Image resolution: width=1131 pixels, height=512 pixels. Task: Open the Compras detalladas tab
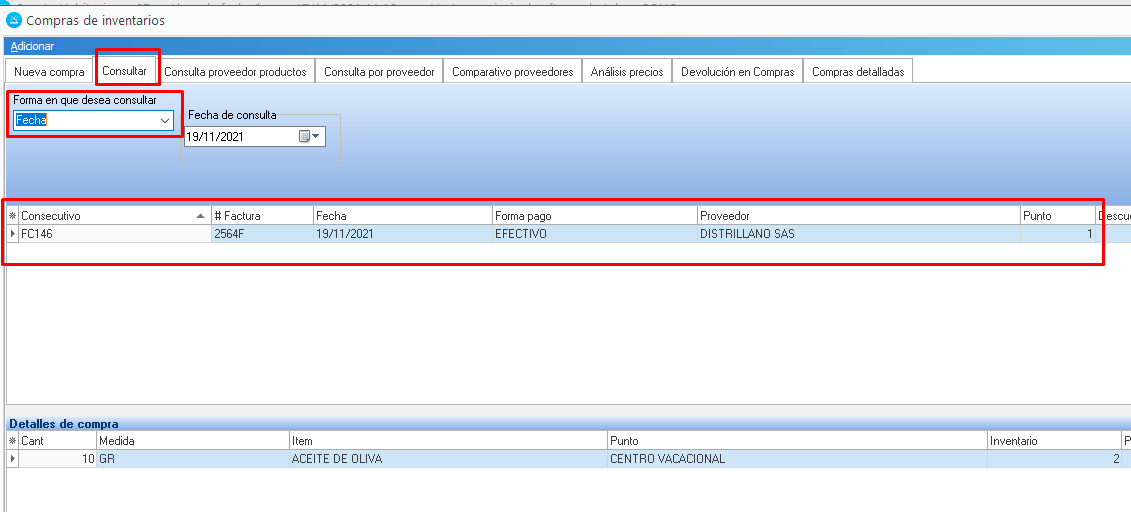pyautogui.click(x=858, y=72)
